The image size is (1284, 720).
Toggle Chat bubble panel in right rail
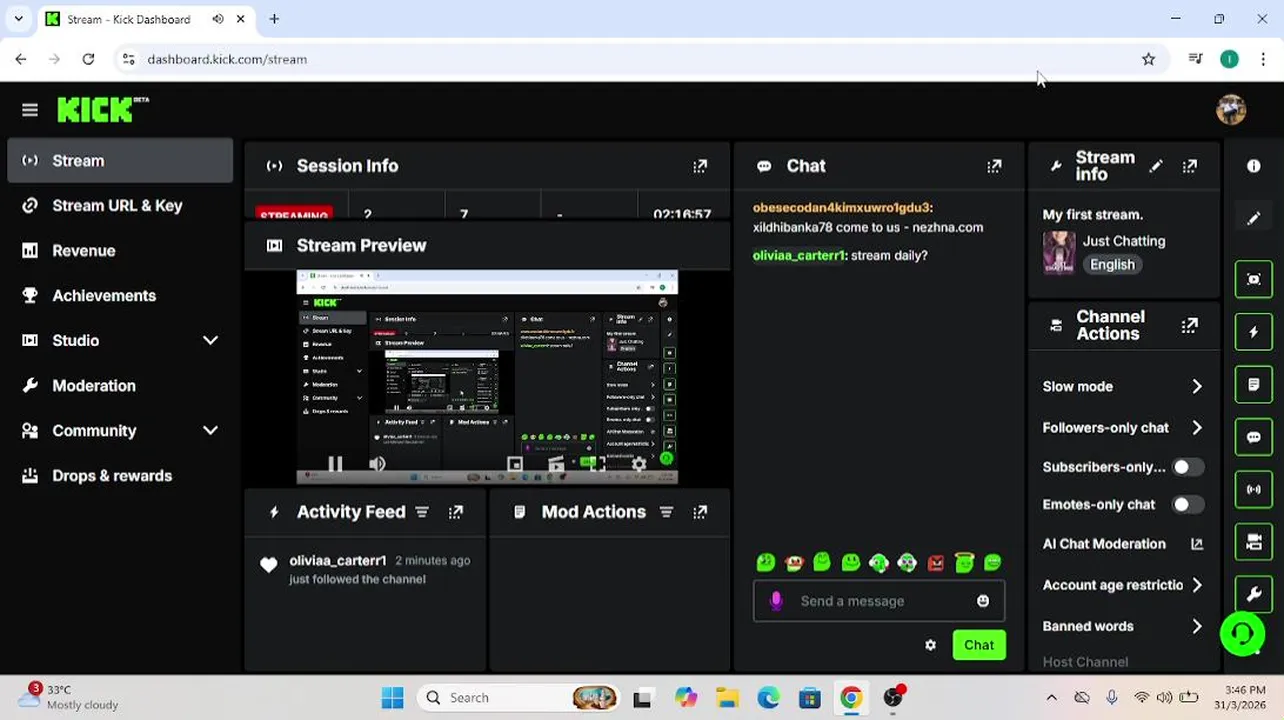[x=1254, y=437]
